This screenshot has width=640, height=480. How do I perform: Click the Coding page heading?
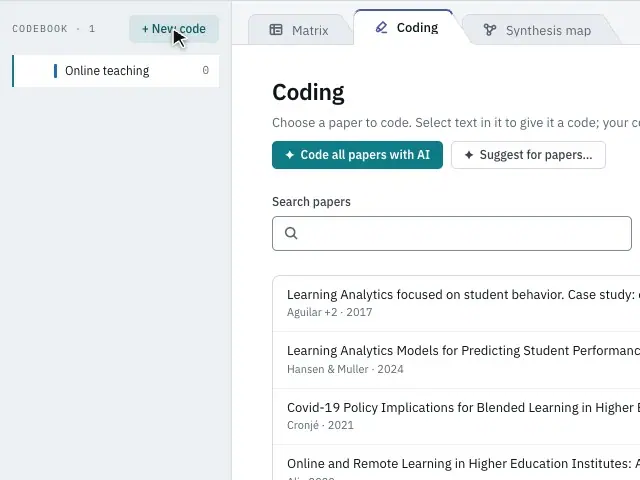pos(308,92)
